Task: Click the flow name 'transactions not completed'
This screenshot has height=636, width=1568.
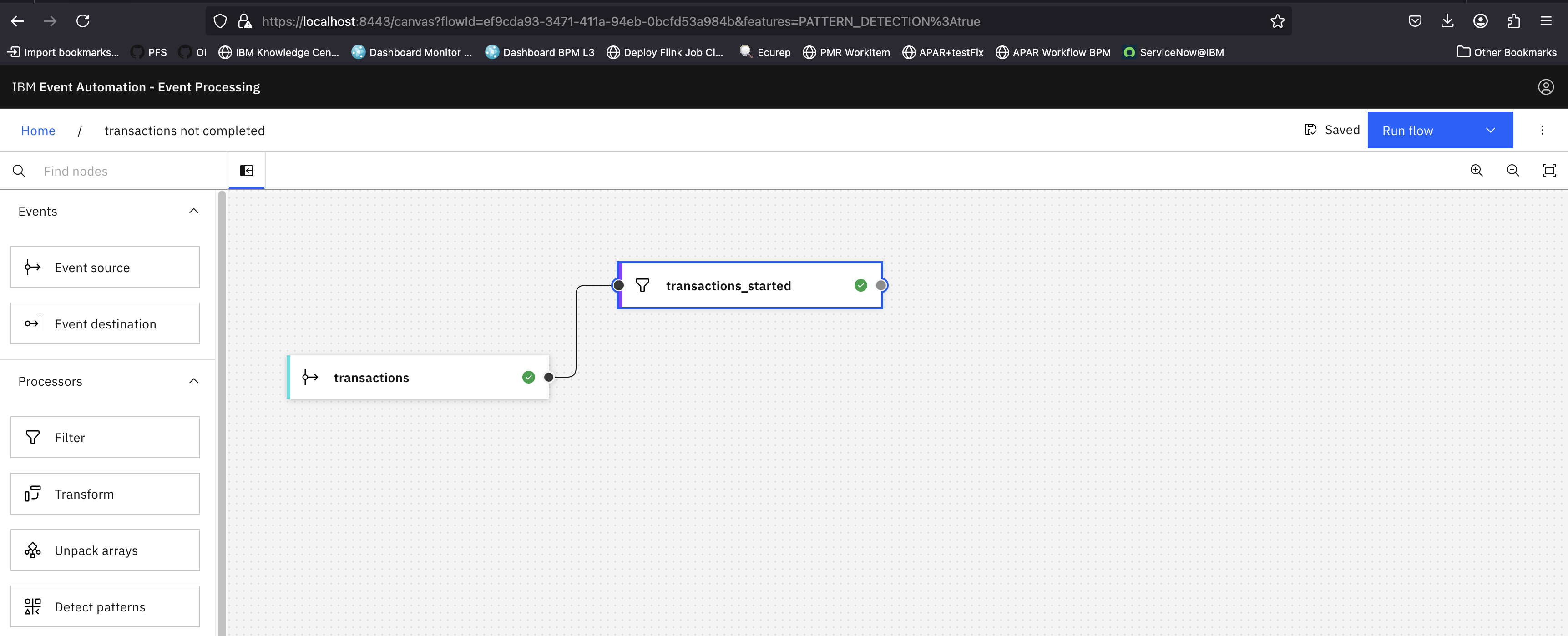Action: pos(184,131)
